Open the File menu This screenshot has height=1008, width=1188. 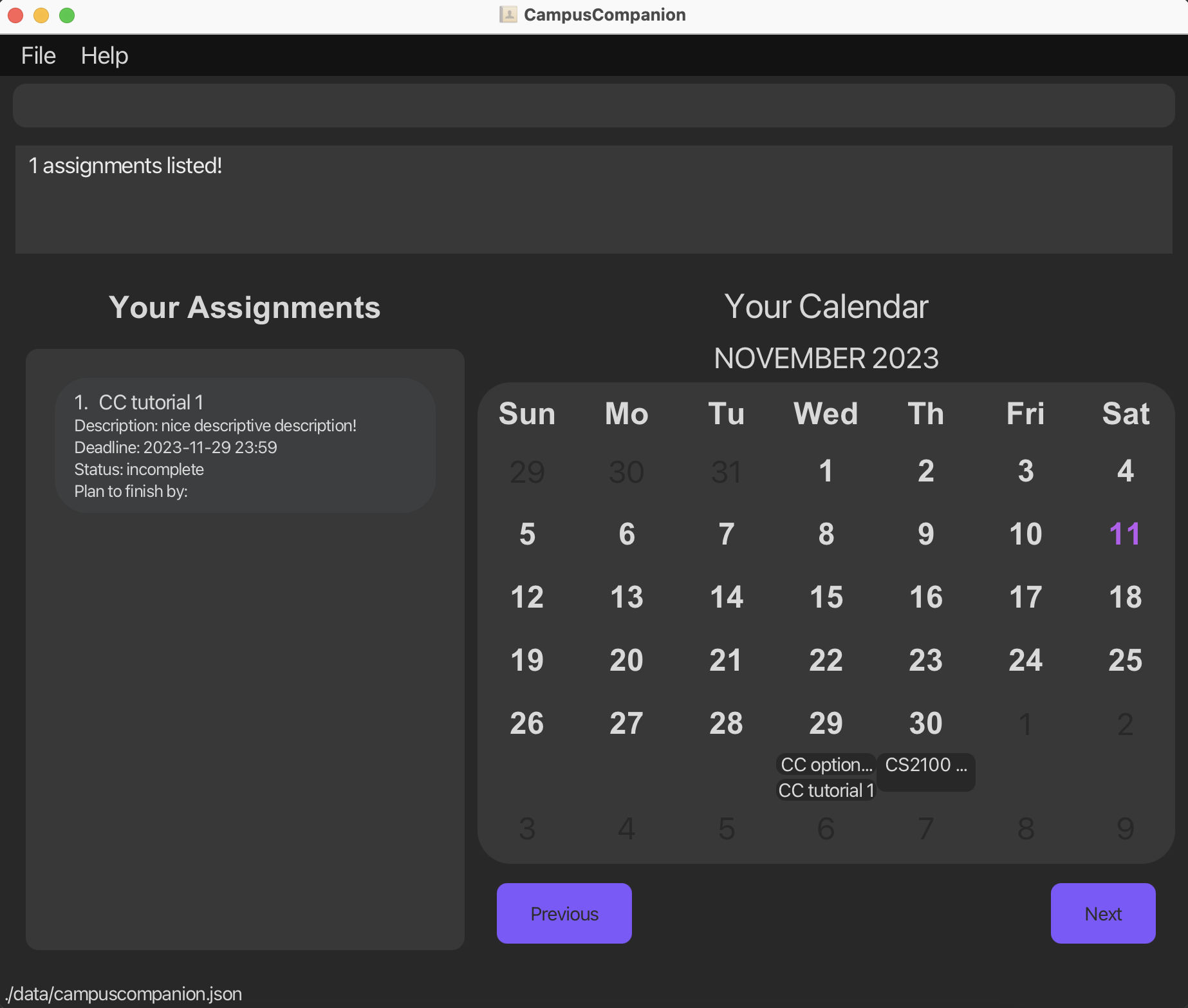39,56
